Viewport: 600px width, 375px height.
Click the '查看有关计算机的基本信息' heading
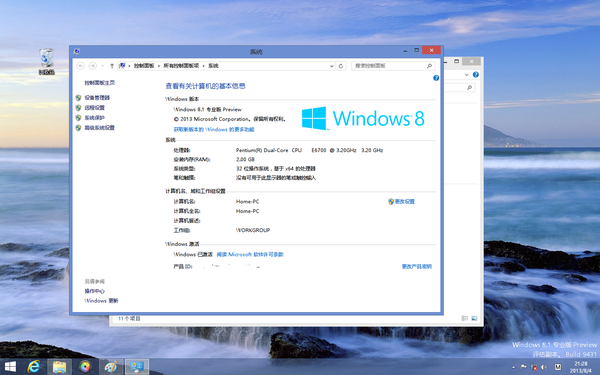pyautogui.click(x=205, y=86)
